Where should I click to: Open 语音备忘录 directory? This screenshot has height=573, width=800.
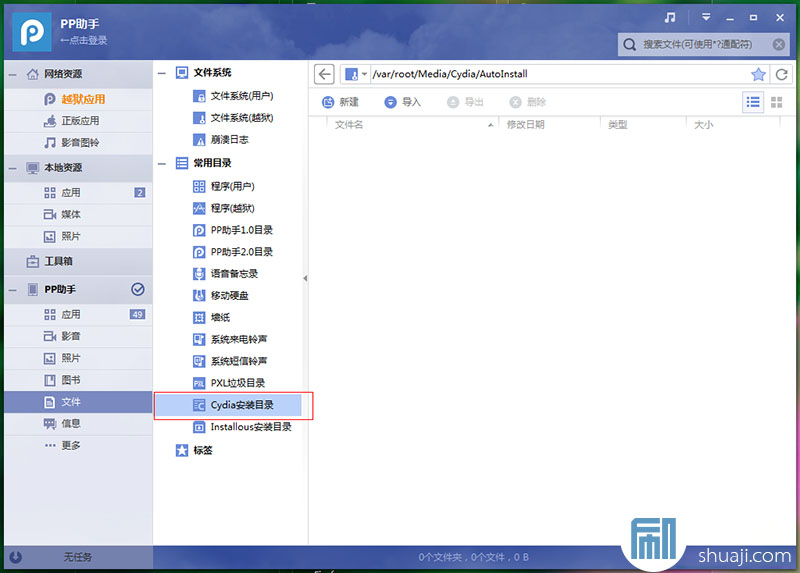tap(226, 274)
